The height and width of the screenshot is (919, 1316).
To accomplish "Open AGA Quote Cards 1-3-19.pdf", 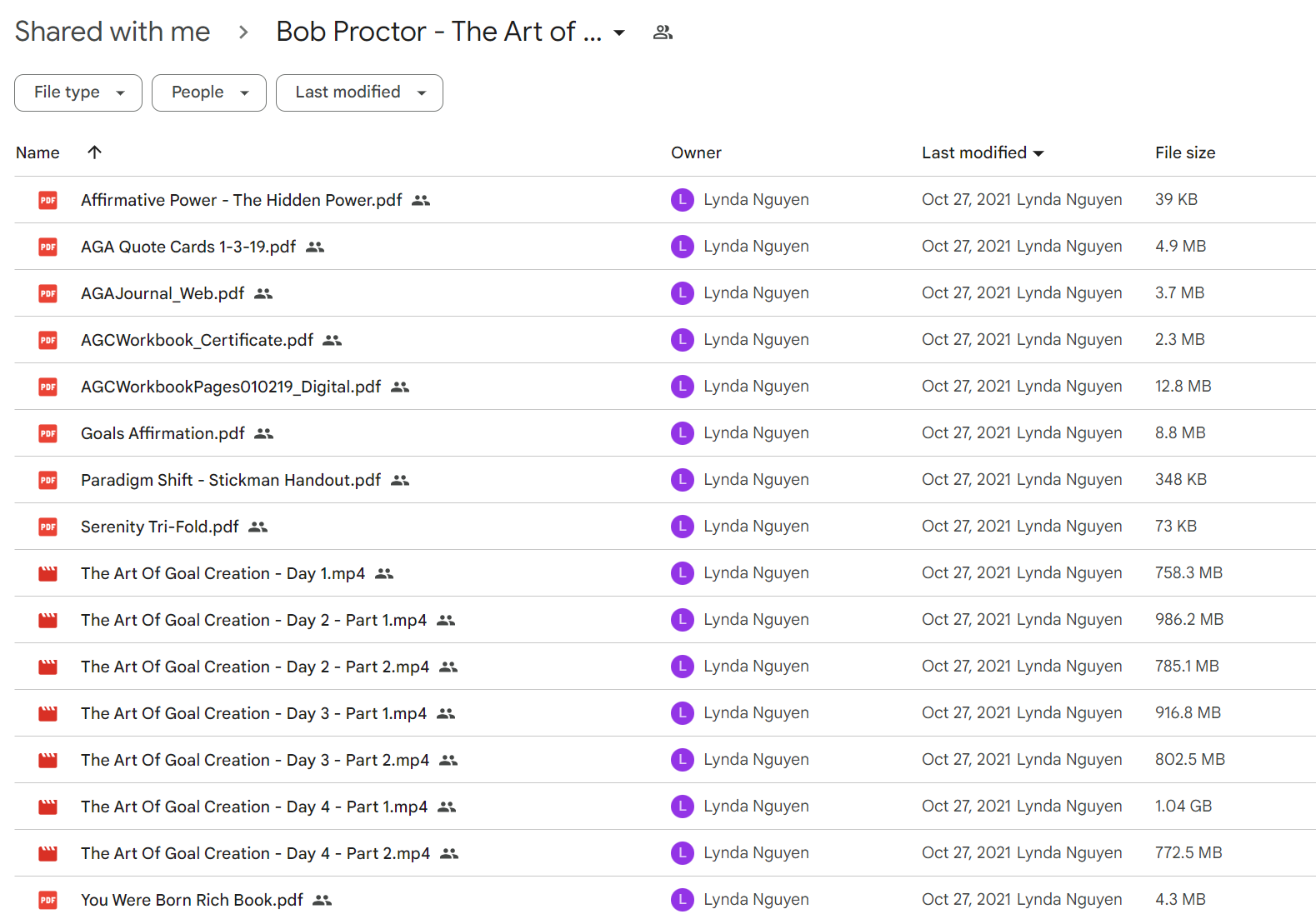I will click(x=188, y=247).
